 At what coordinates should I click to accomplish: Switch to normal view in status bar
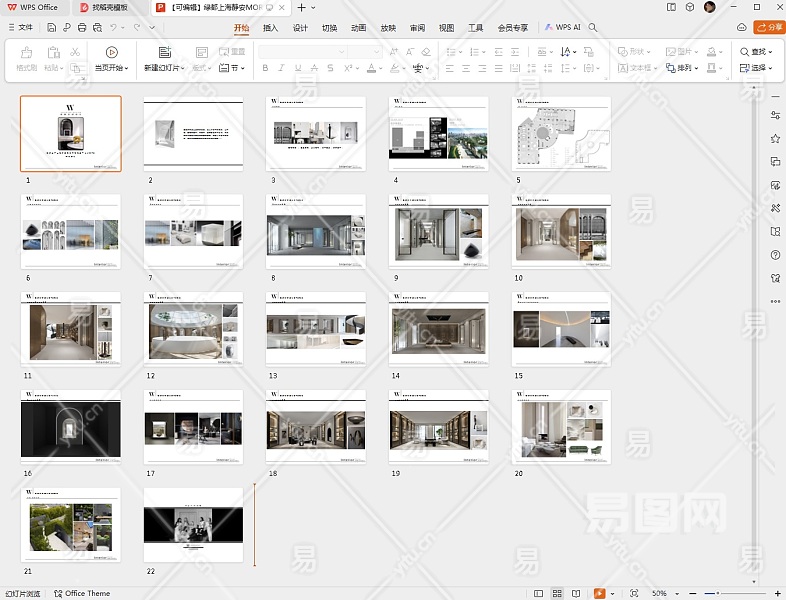(540, 593)
